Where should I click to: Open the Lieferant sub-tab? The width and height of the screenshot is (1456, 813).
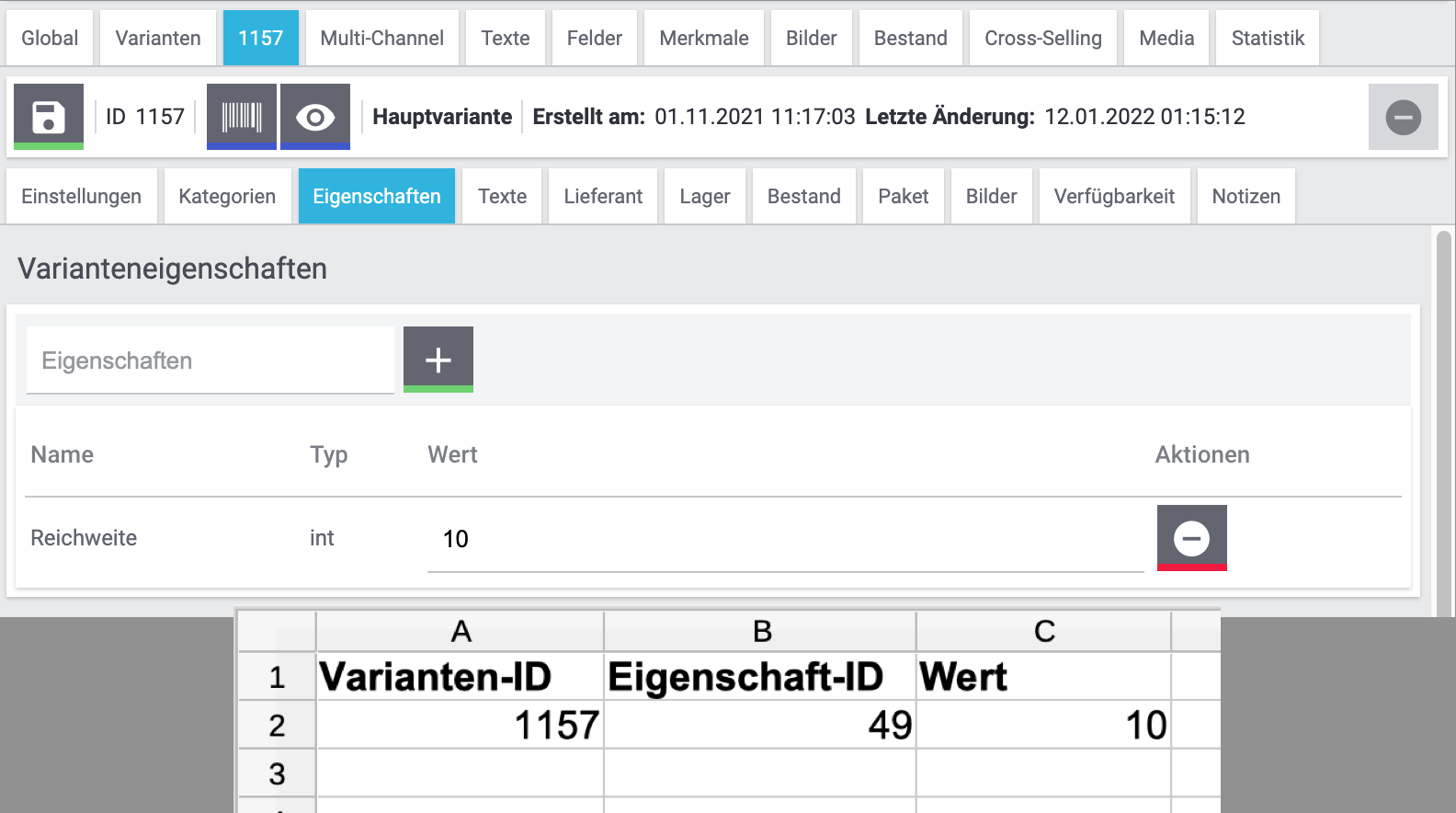pos(603,197)
